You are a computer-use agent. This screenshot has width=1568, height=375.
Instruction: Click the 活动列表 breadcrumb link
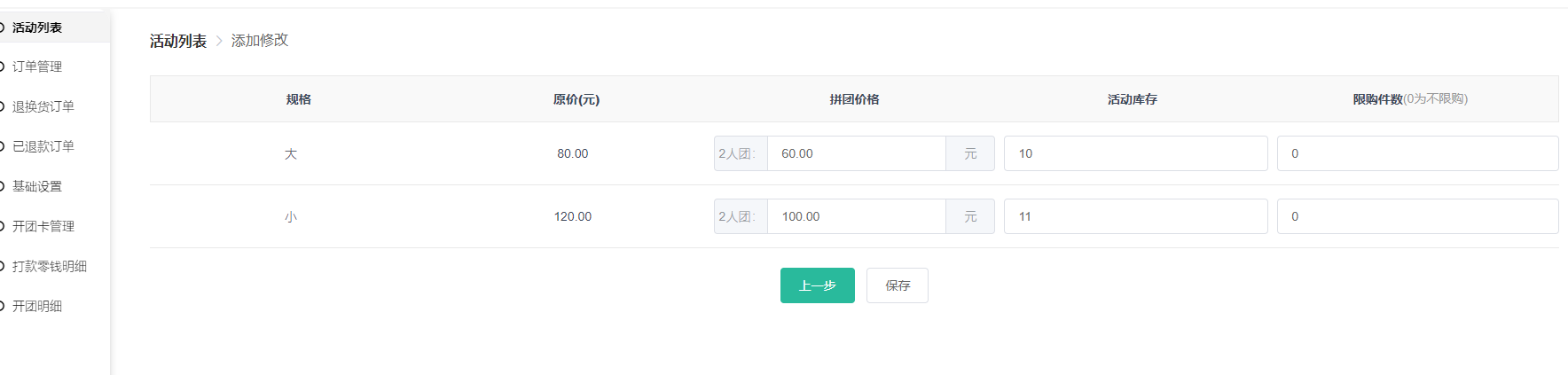click(178, 41)
